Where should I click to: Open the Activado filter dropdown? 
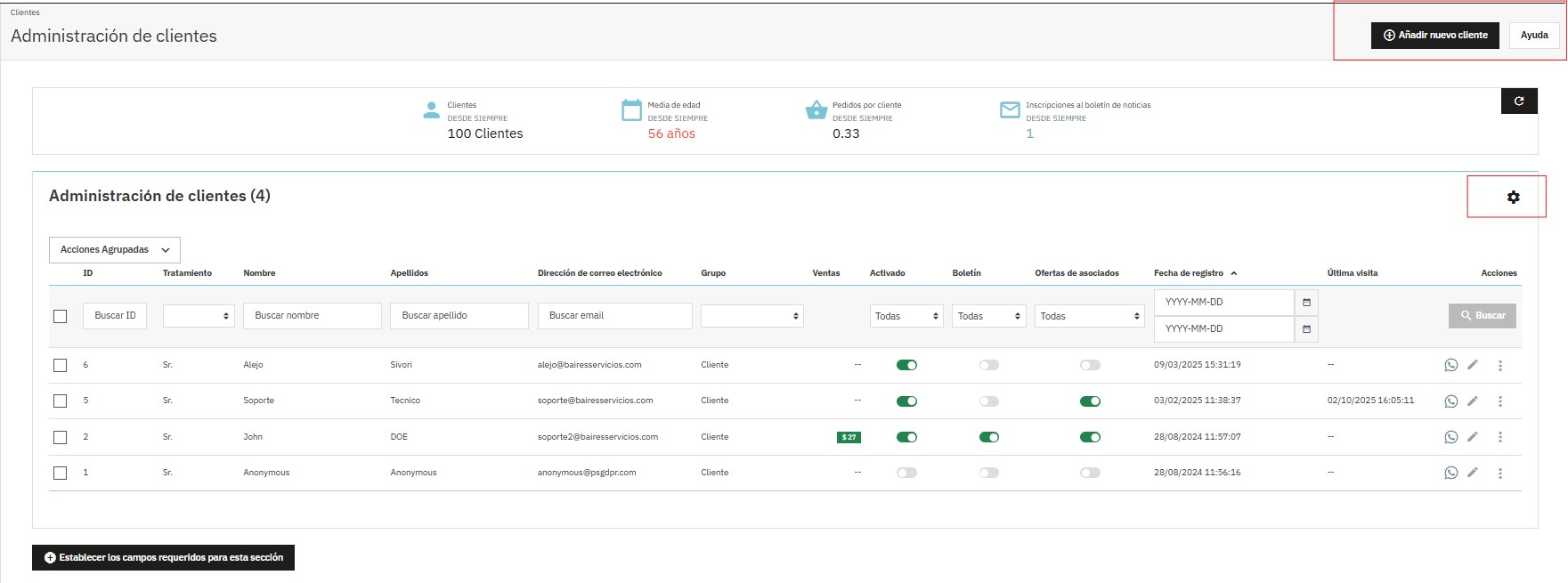point(906,316)
